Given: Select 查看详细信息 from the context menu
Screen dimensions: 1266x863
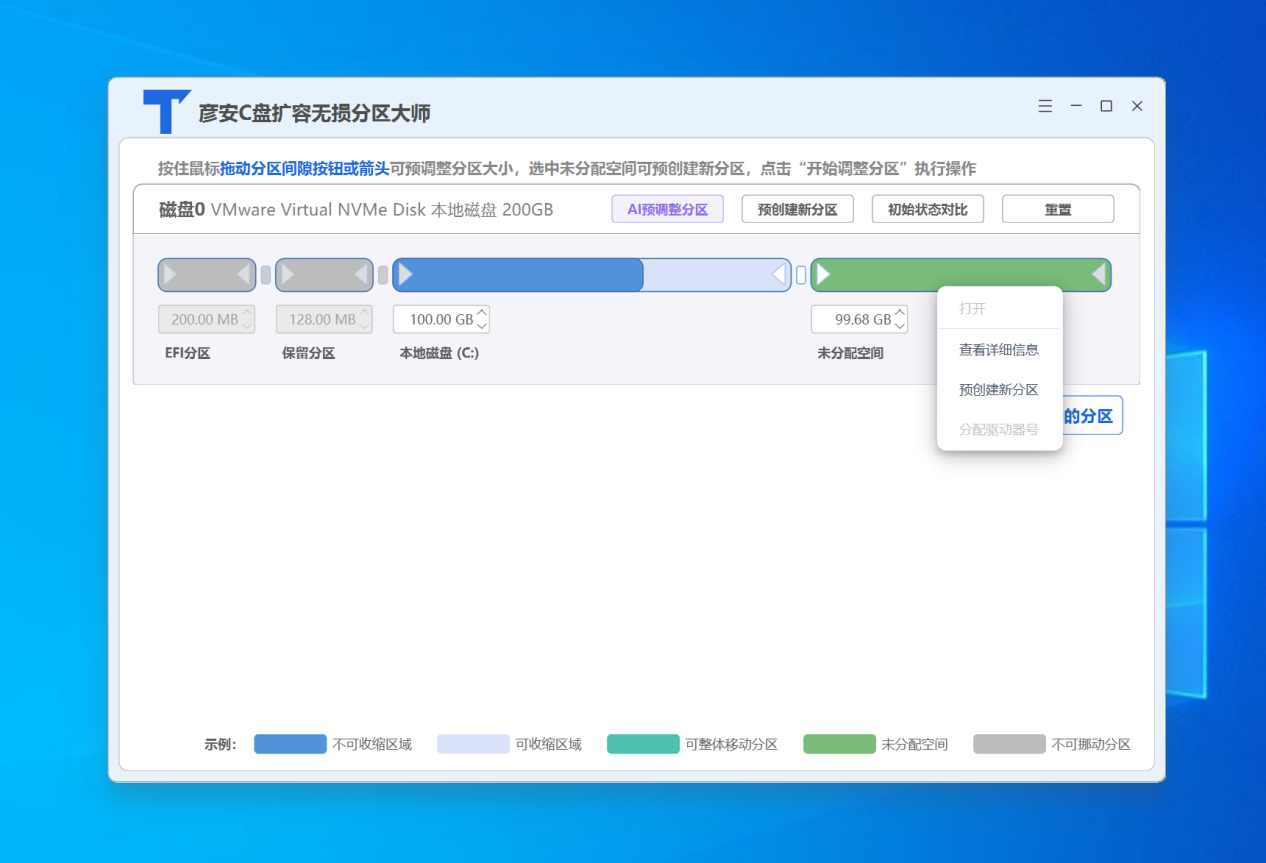Looking at the screenshot, I should [999, 350].
